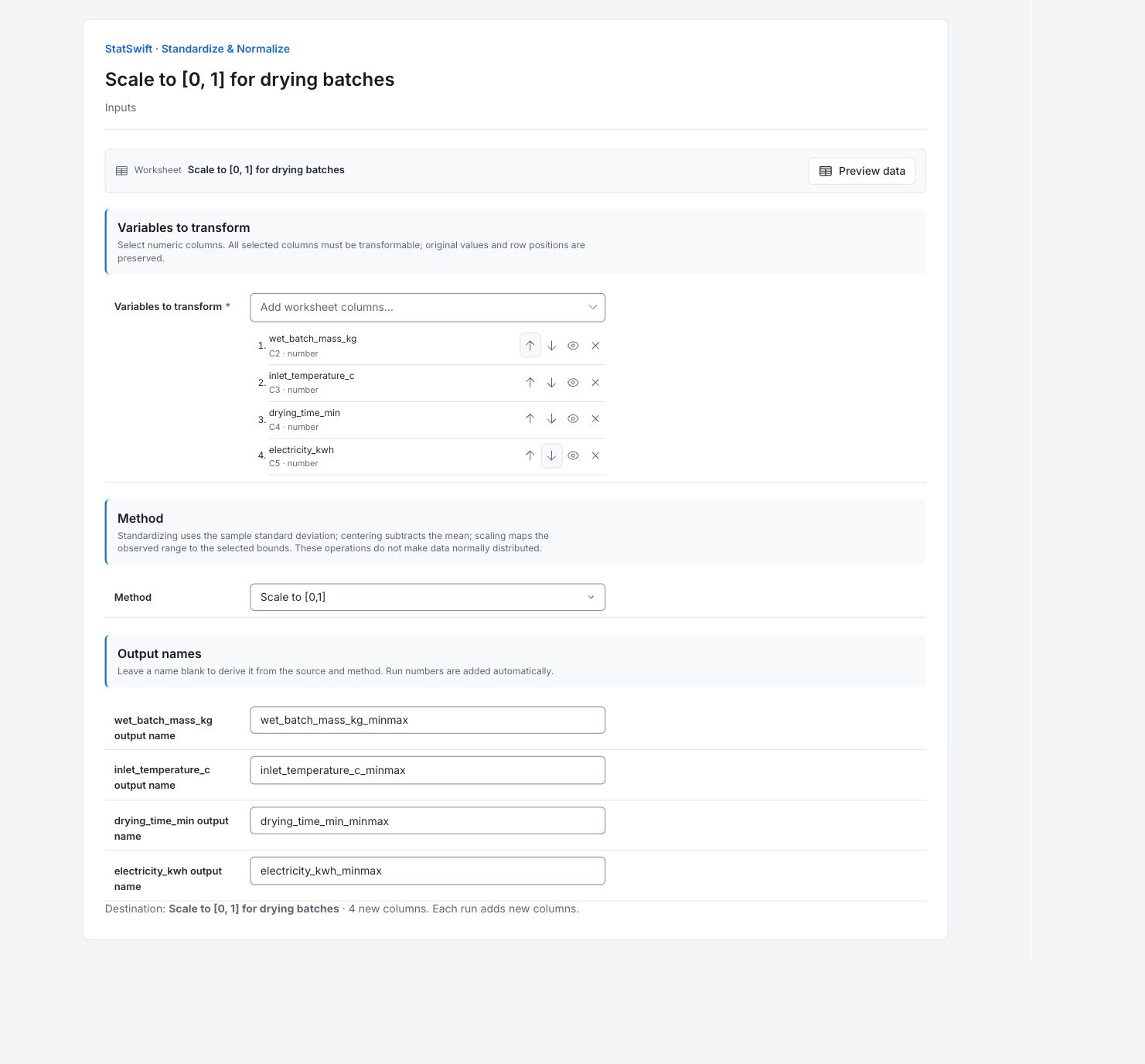The width and height of the screenshot is (1145, 1064).
Task: Select the drying_time_min variable name
Action: tap(305, 413)
